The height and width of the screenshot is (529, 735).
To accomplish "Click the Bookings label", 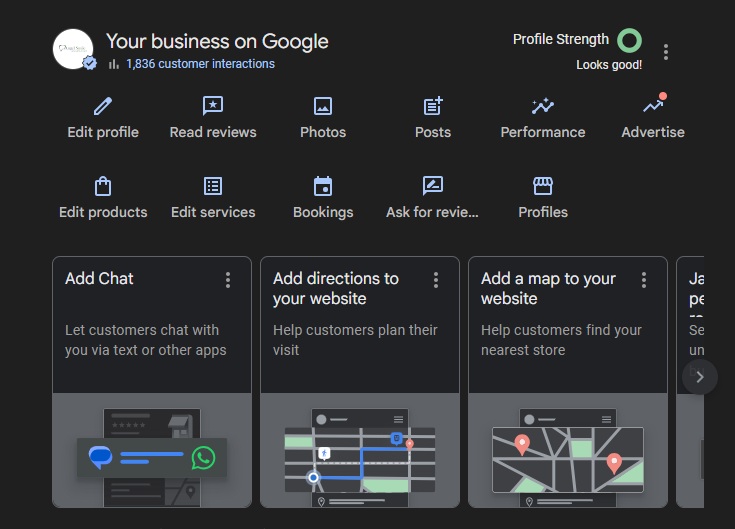I will coord(323,212).
